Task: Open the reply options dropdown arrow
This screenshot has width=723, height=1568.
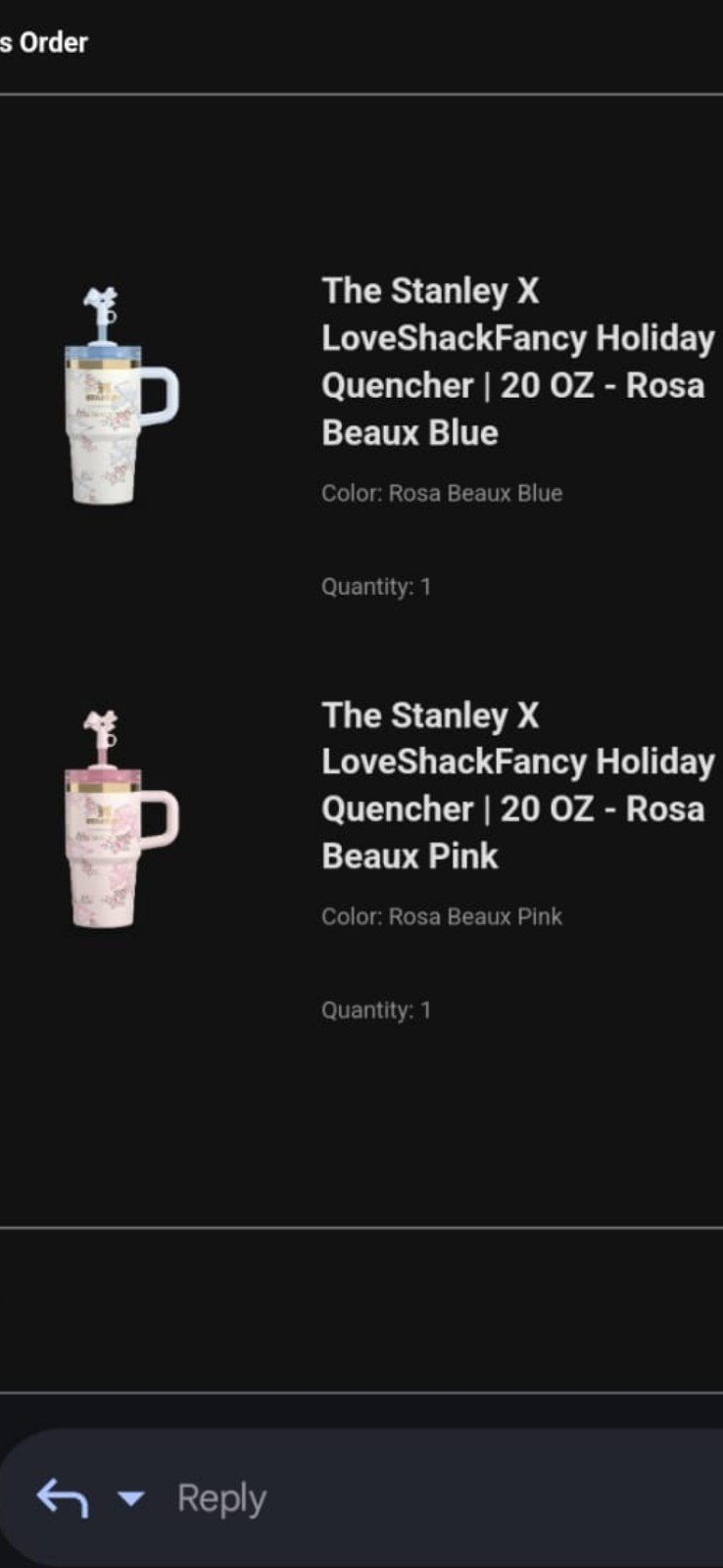Action: pos(130,1497)
